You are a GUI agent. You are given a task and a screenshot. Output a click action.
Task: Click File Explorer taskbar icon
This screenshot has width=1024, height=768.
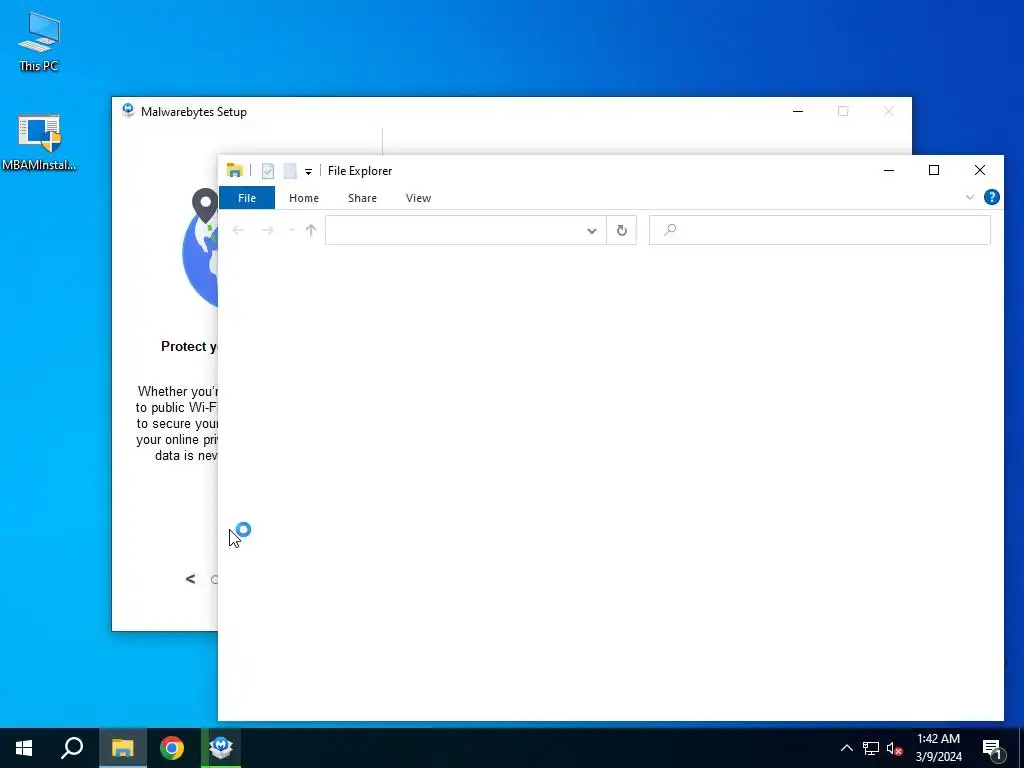pyautogui.click(x=123, y=748)
